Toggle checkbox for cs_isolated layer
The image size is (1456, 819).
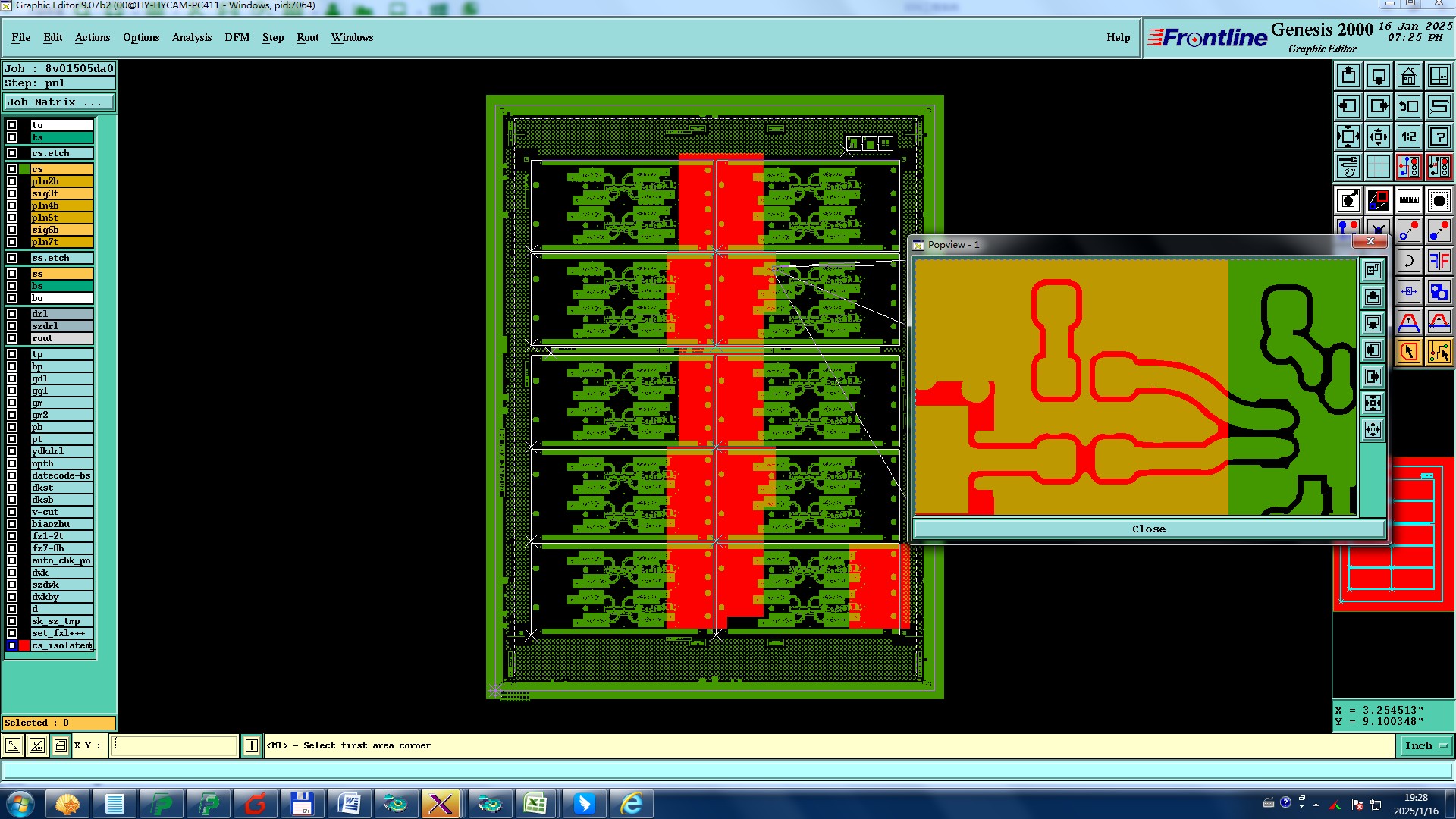[x=12, y=645]
